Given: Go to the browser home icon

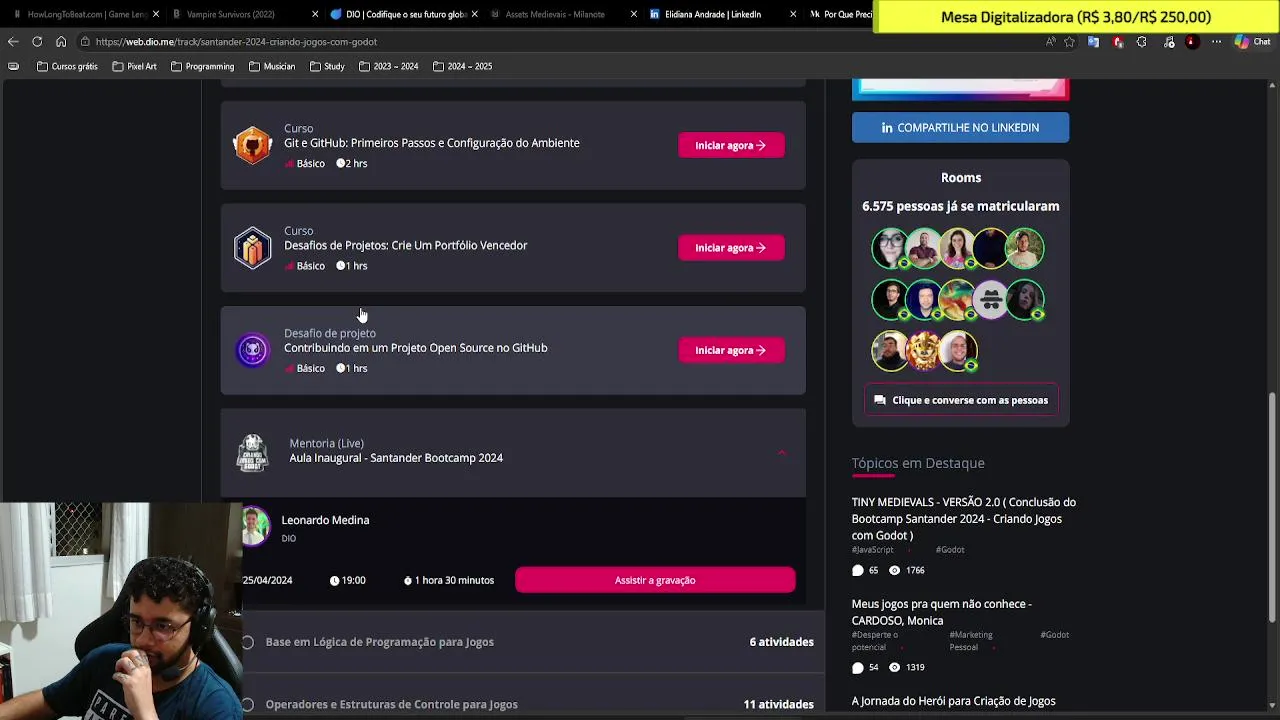Looking at the screenshot, I should 61,42.
